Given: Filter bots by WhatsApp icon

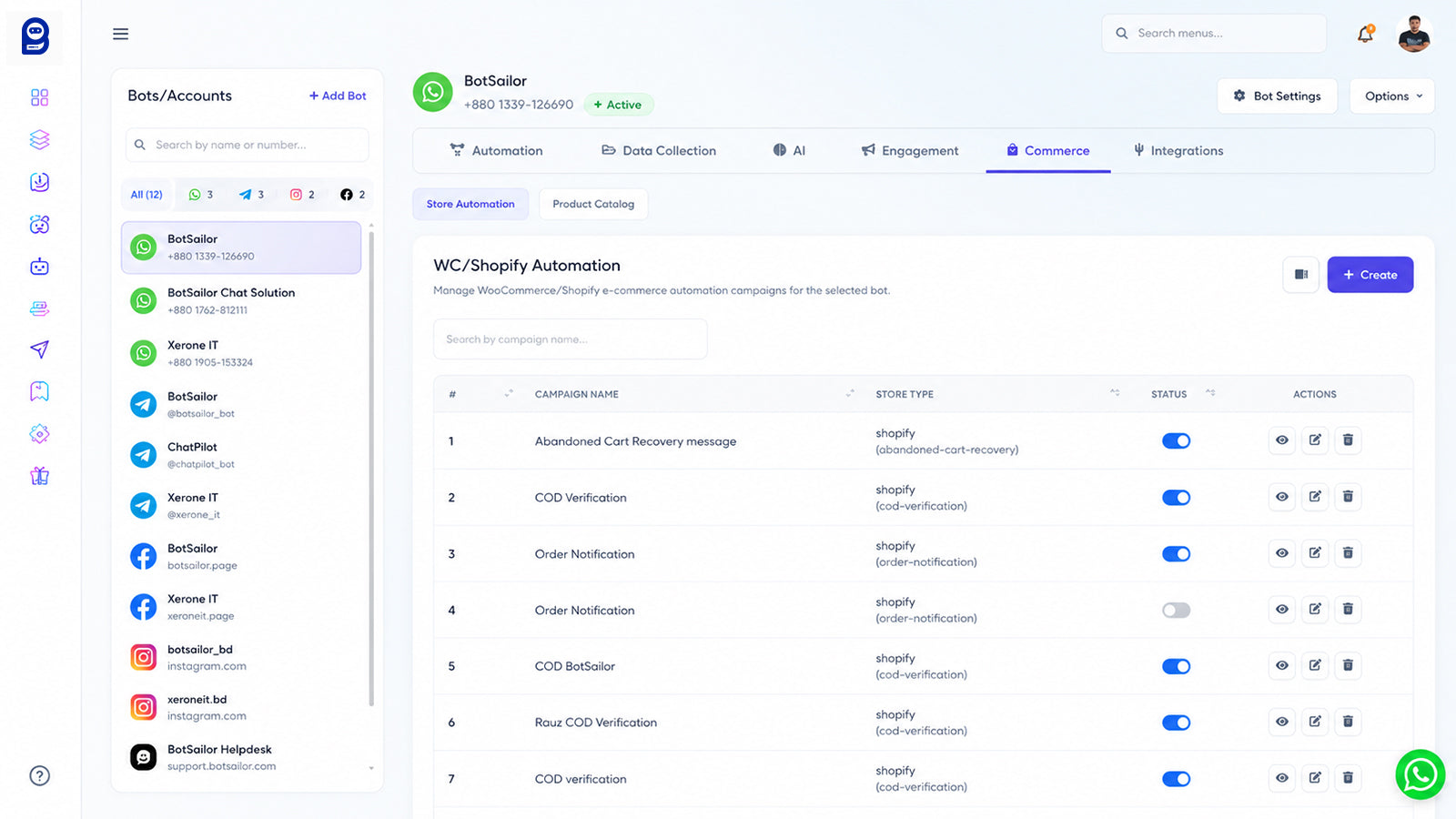Looking at the screenshot, I should 200,195.
